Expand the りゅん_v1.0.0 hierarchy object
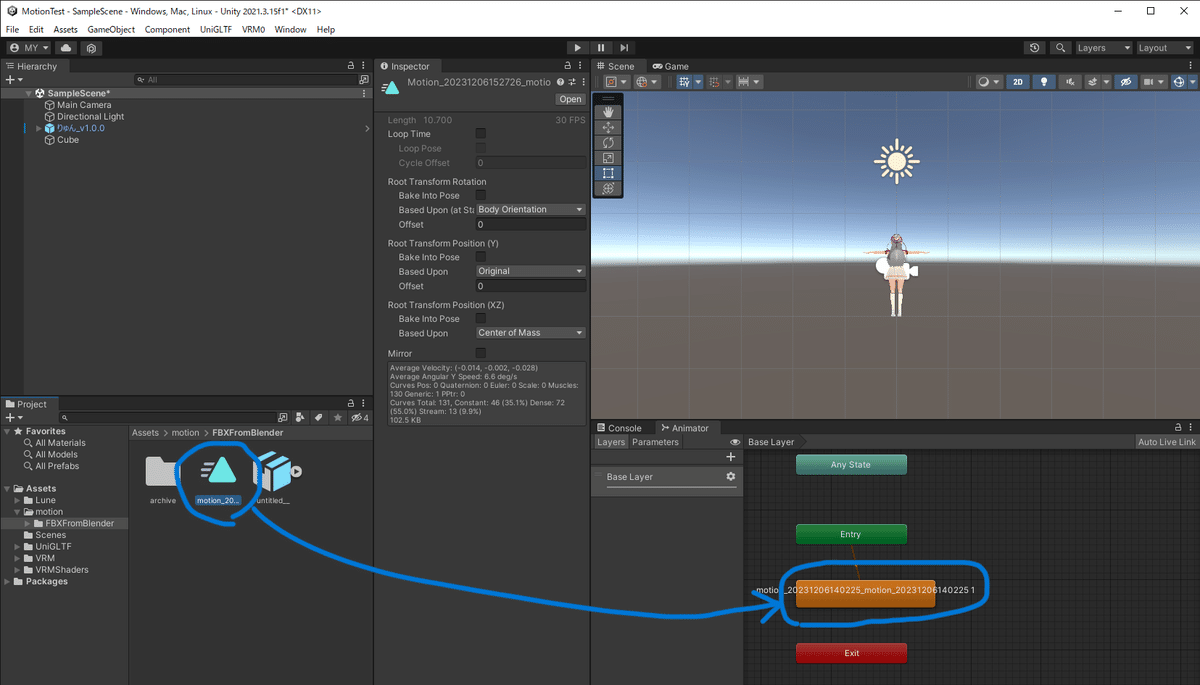The height and width of the screenshot is (685, 1200). click(x=39, y=128)
